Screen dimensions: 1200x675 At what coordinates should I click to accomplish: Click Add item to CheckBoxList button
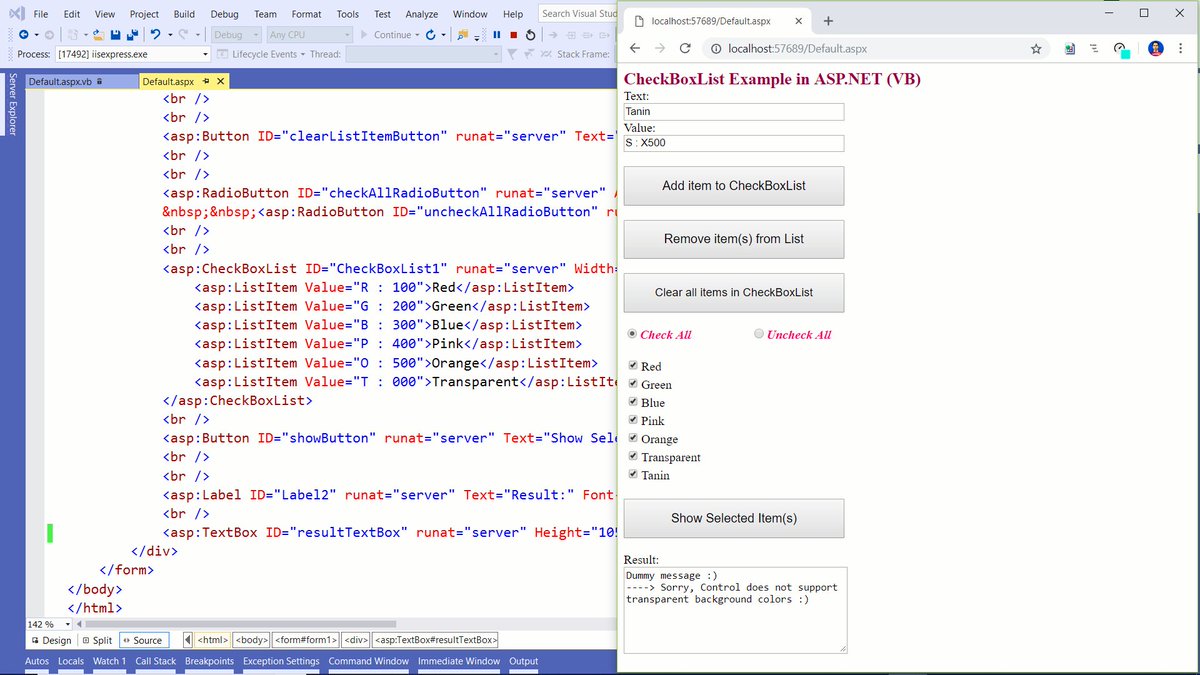734,185
